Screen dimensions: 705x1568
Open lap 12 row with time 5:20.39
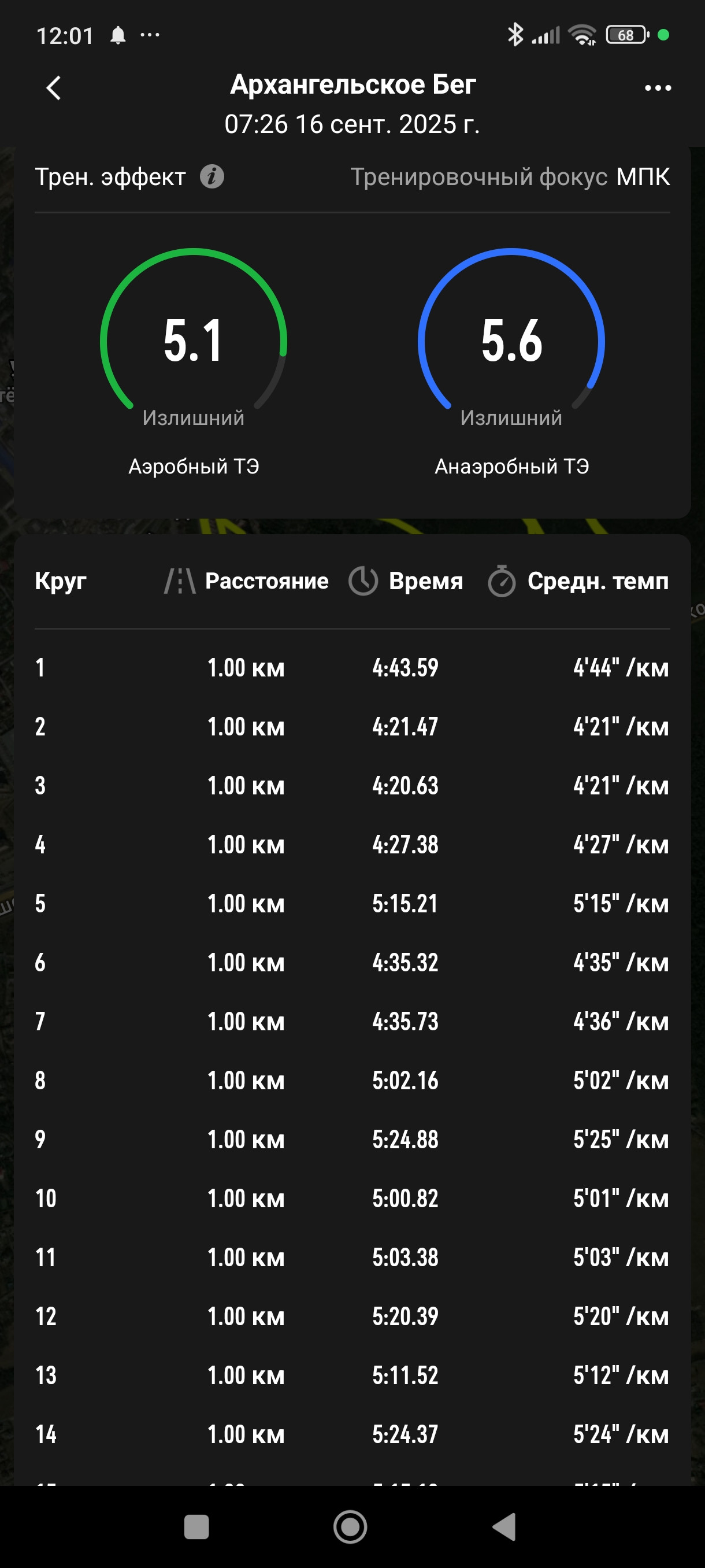pyautogui.click(x=352, y=1316)
